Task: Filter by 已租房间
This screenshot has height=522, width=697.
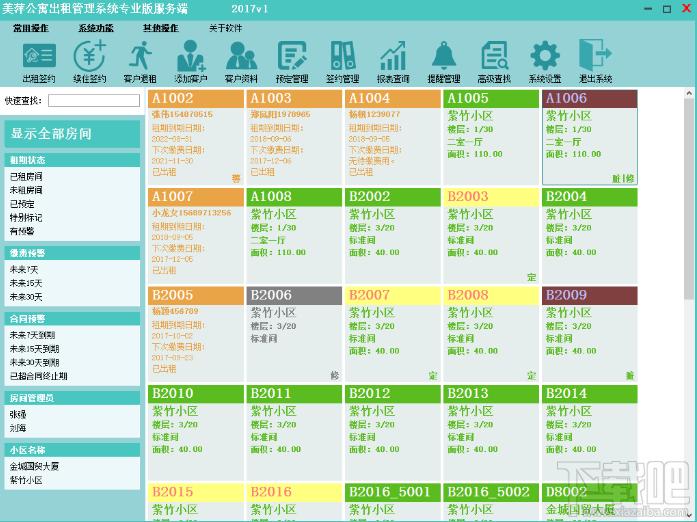Action: pyautogui.click(x=26, y=177)
